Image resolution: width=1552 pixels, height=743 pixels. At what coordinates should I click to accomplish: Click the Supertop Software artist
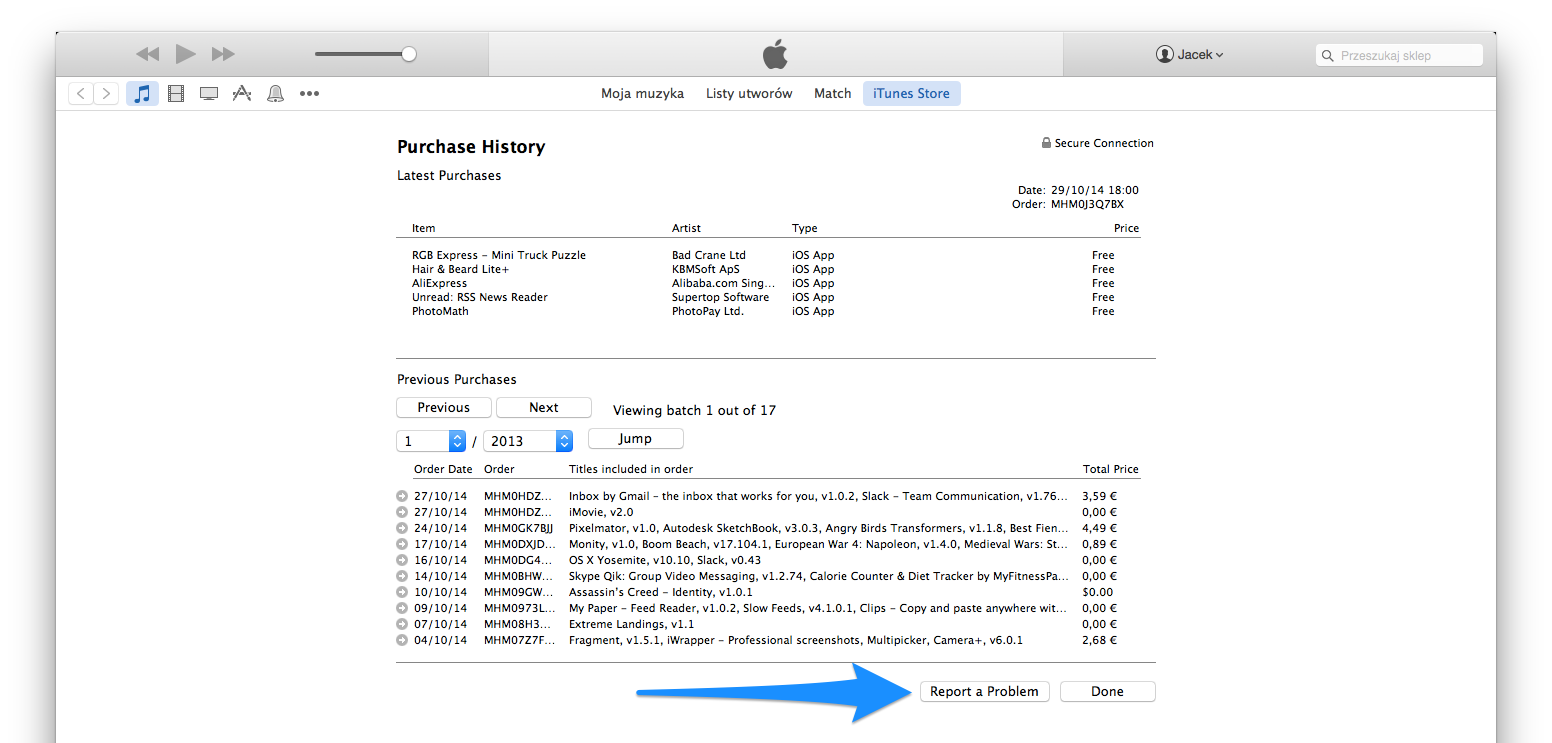tap(721, 297)
